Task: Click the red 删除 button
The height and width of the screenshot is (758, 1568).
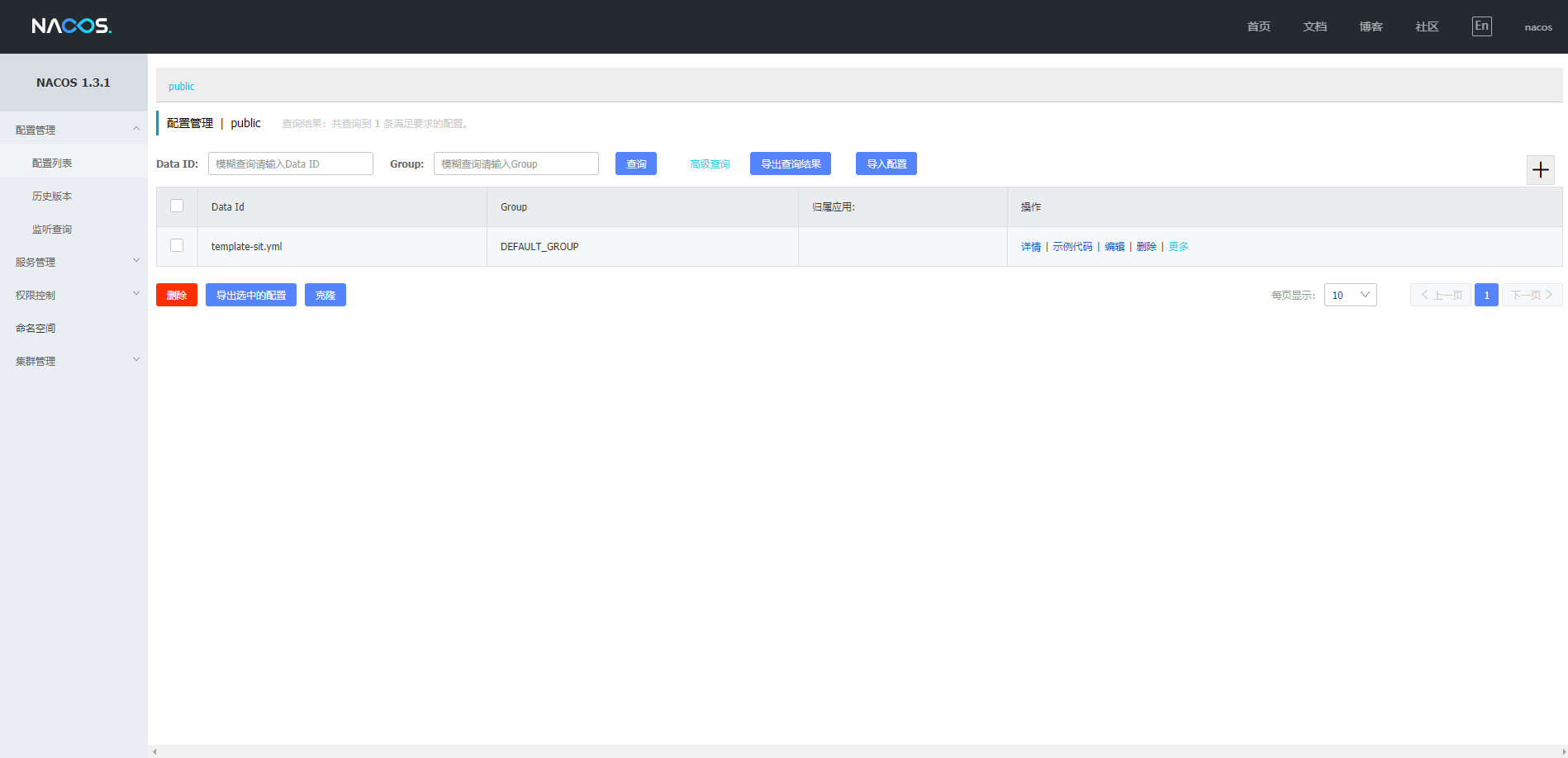Action: tap(177, 295)
